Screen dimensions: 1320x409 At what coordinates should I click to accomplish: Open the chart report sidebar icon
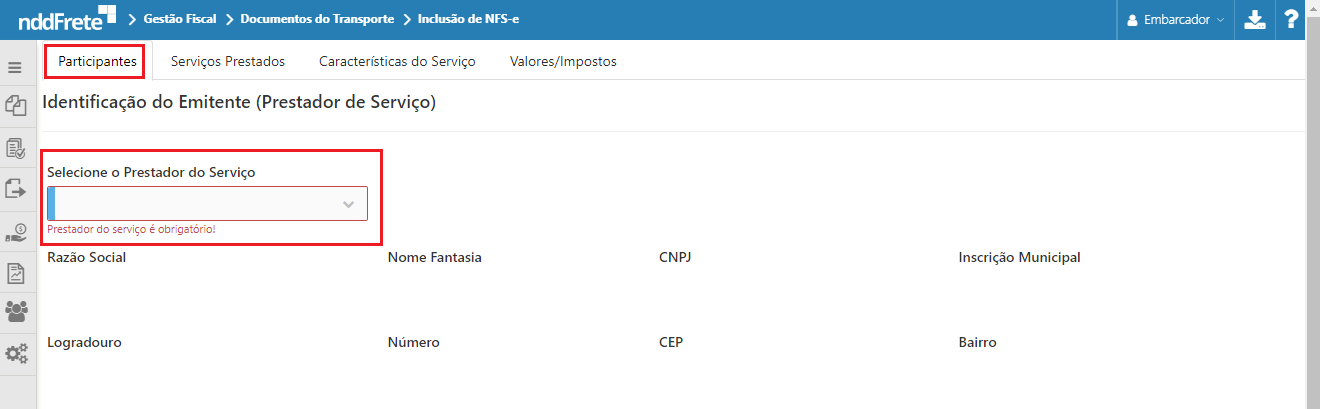point(15,272)
